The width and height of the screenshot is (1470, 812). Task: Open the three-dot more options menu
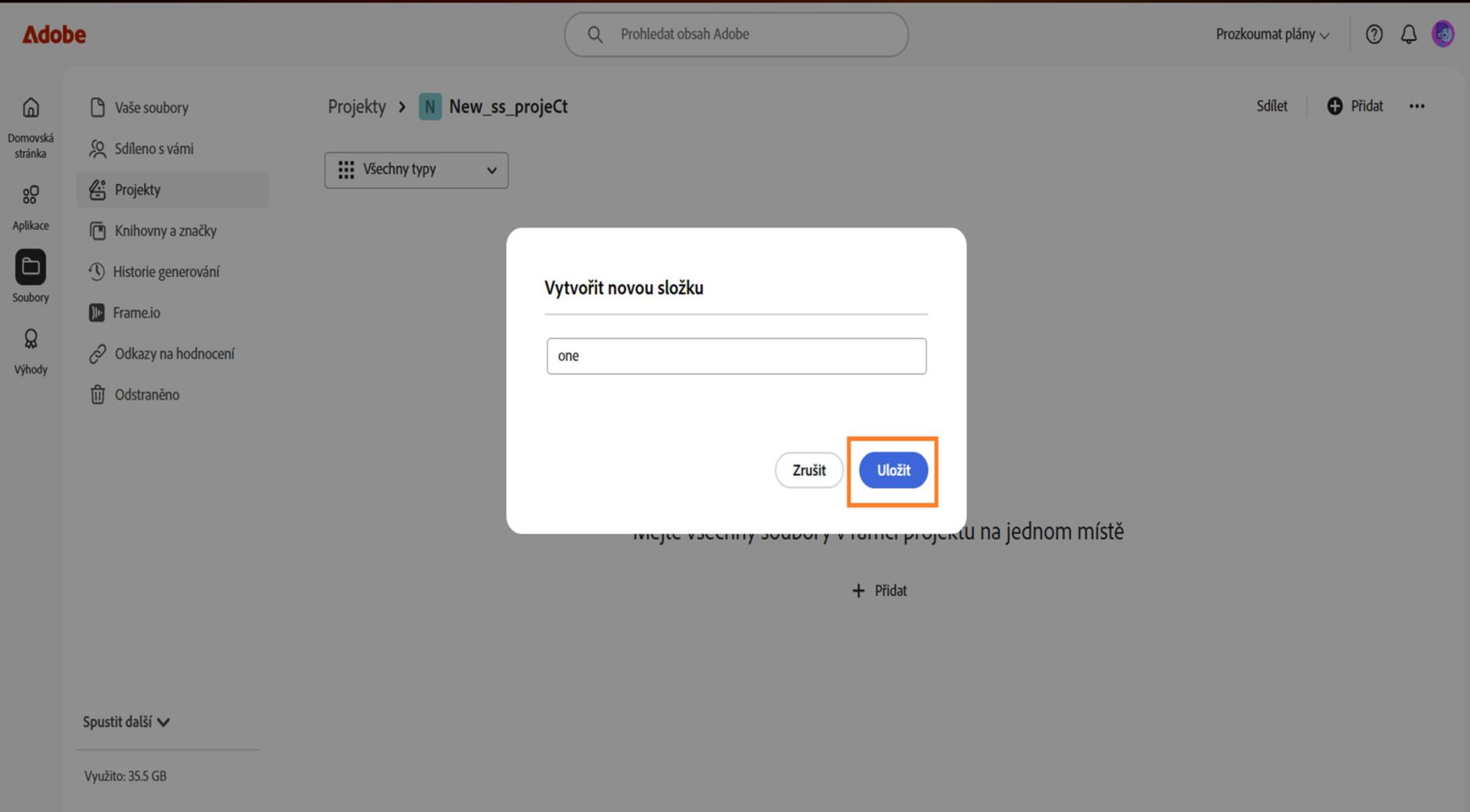(1417, 106)
